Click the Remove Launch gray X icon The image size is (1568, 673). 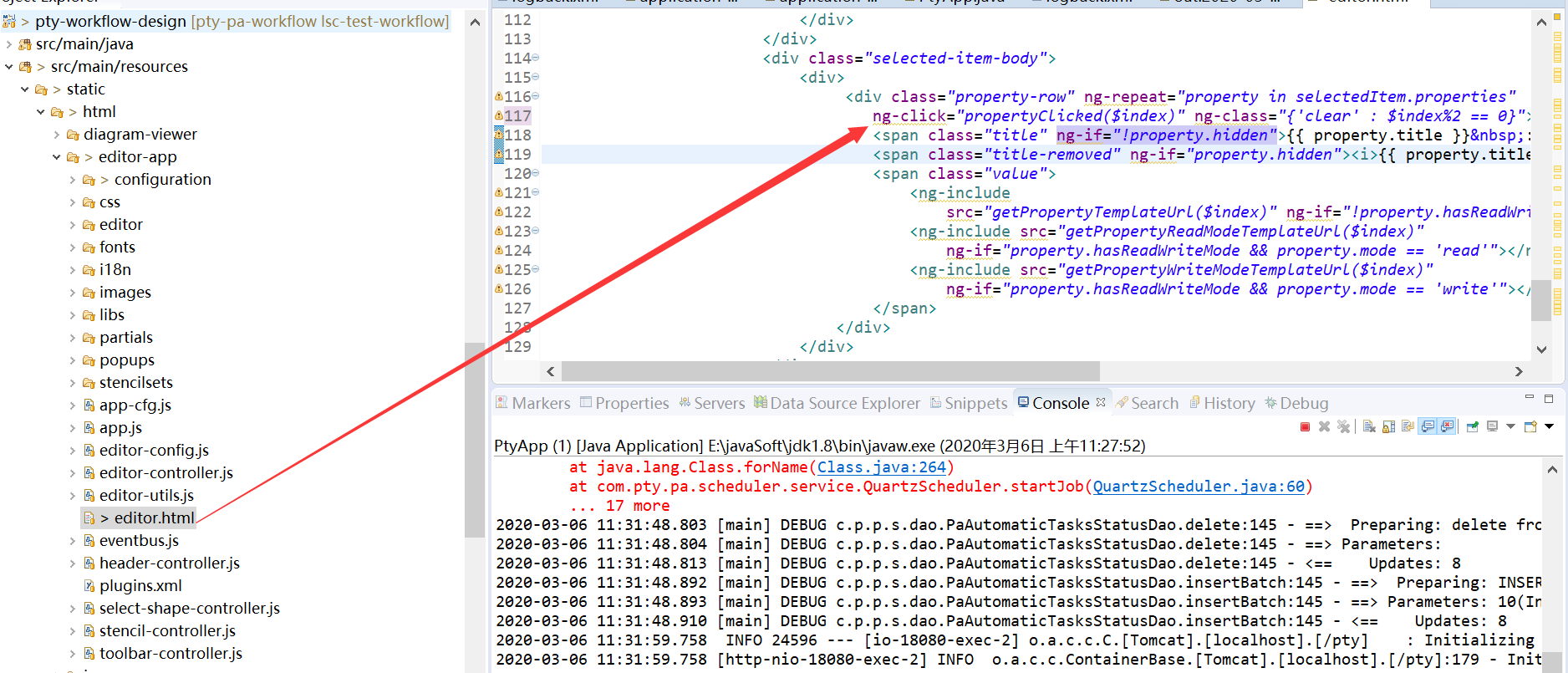click(x=1324, y=426)
